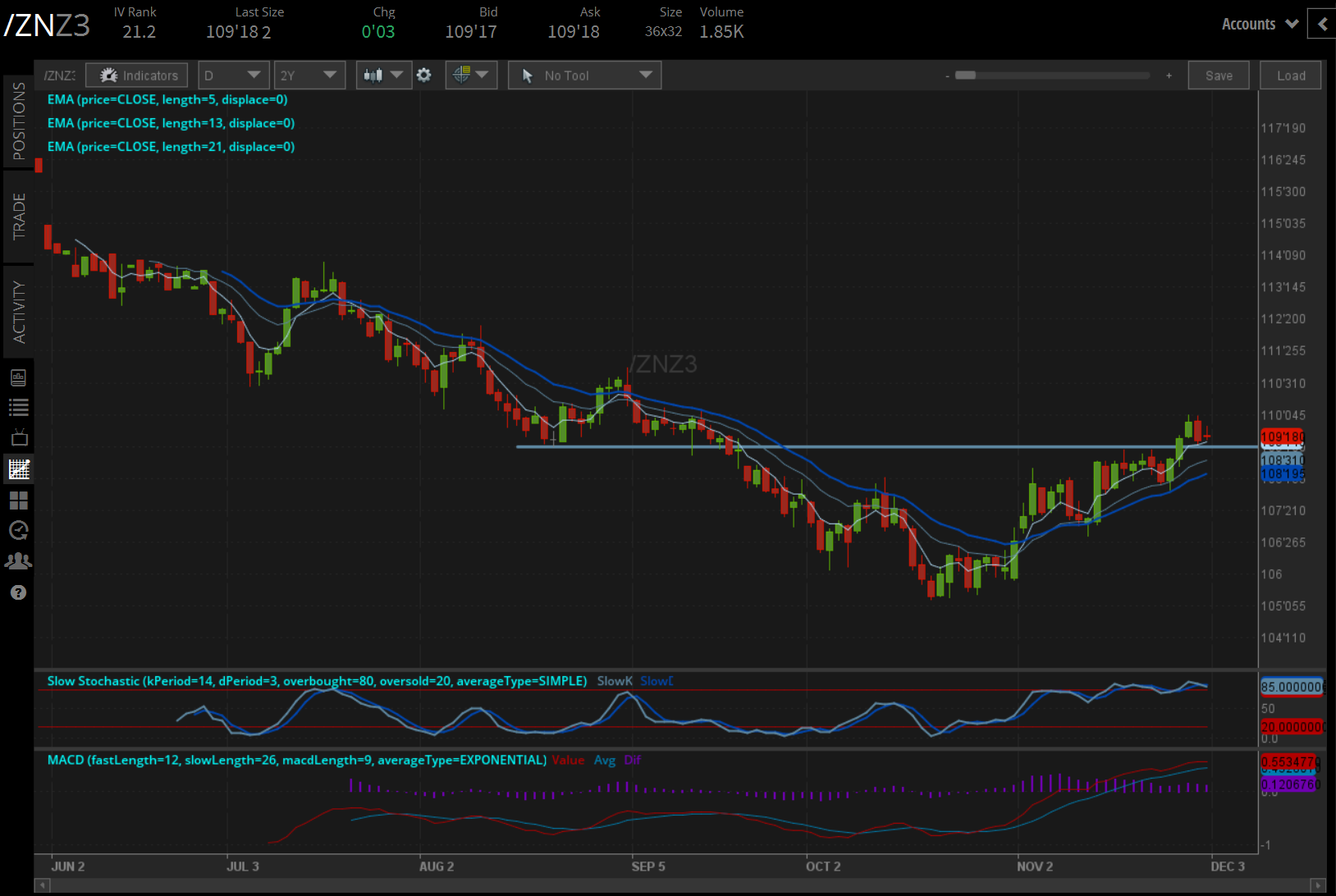Screen dimensions: 1336x896
Task: Open the live TV icon in sidebar
Action: point(18,437)
